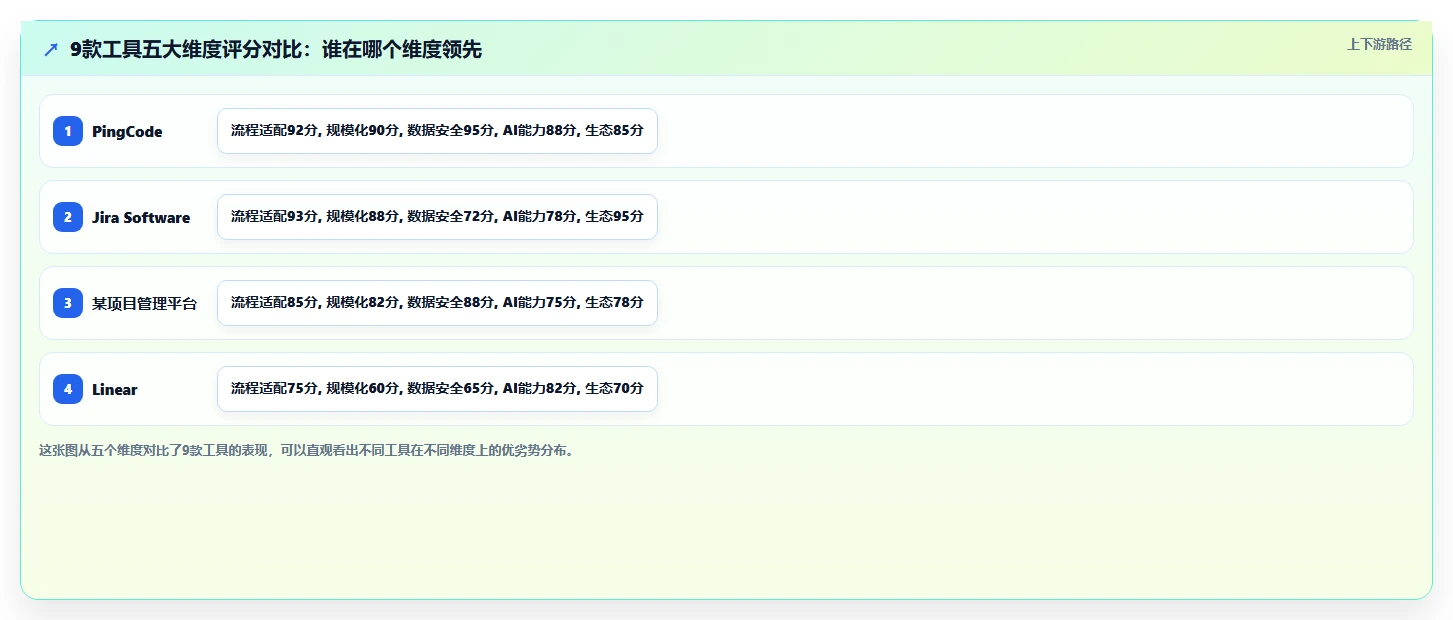
Task: Click the number 1 badge for PingCode
Action: coord(68,131)
